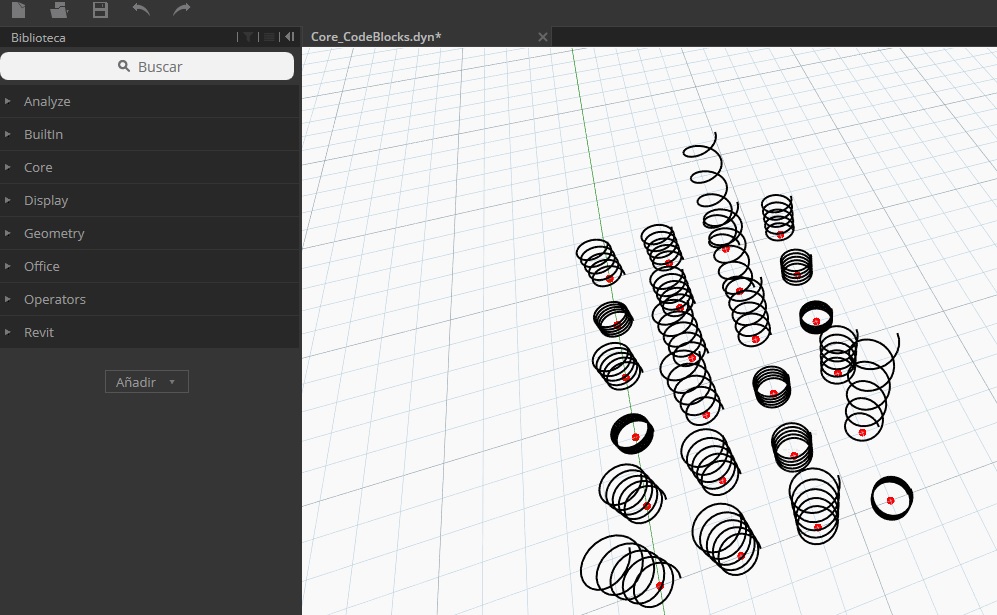Screen dimensions: 997x615
Task: Click the Open file folder icon
Action: tap(59, 10)
